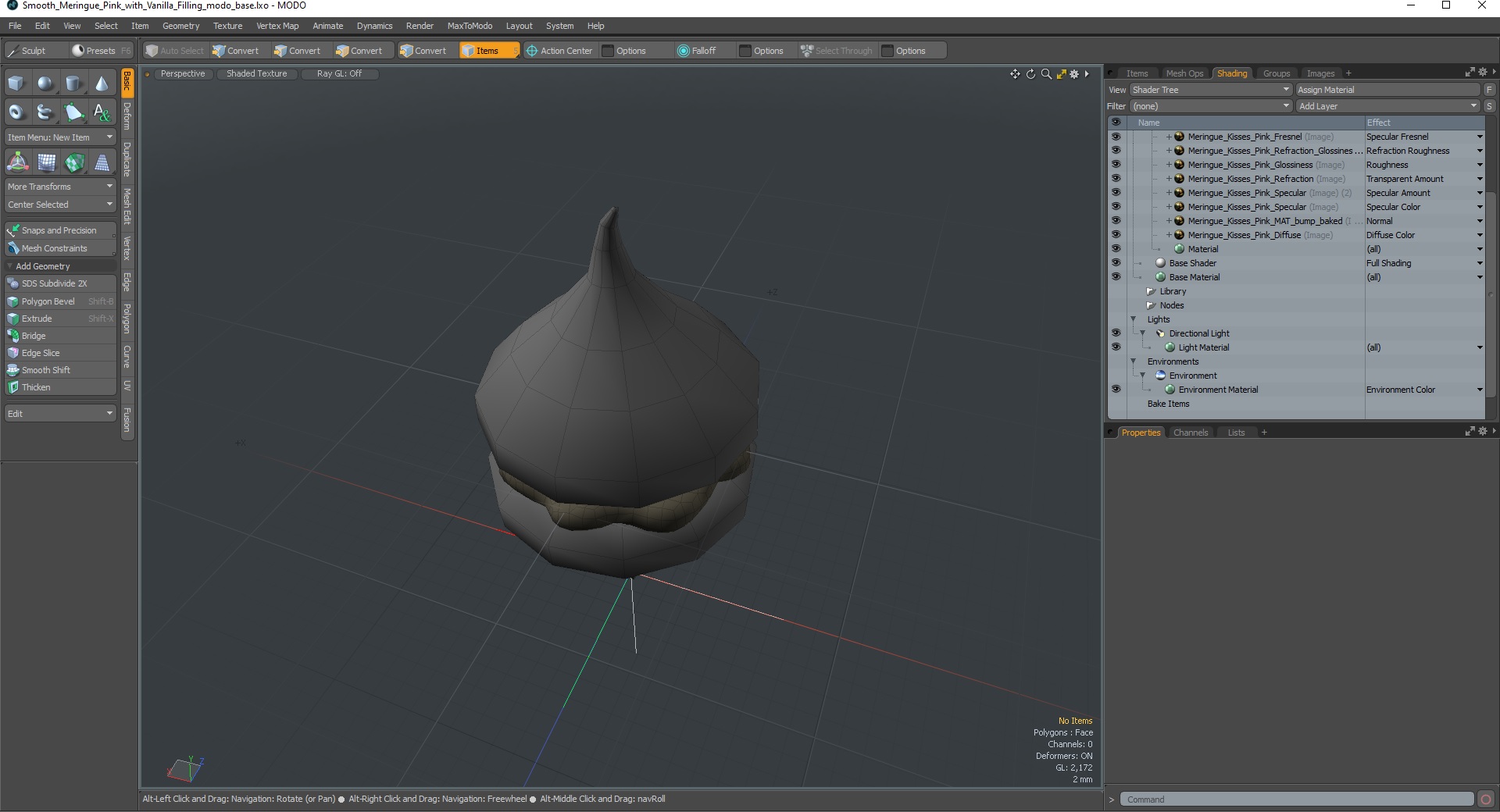Activate the checkered cube element tool

[x=75, y=162]
